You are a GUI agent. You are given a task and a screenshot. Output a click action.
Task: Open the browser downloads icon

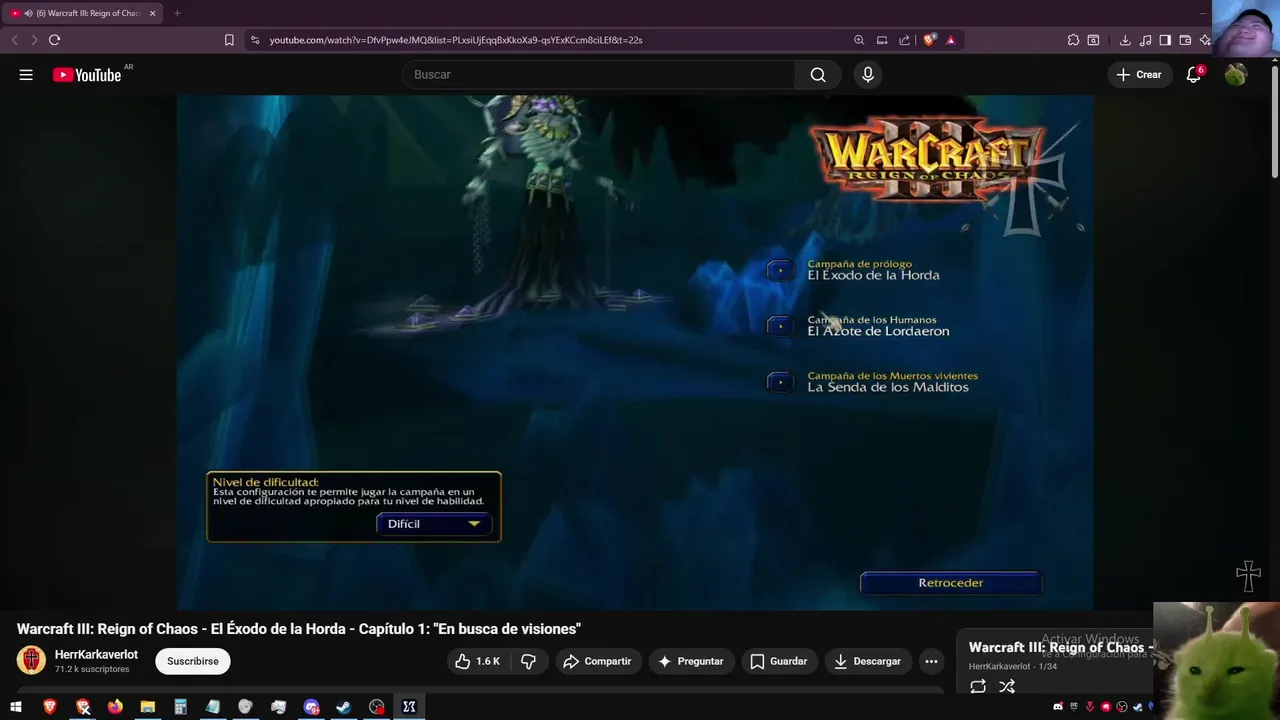point(1125,40)
